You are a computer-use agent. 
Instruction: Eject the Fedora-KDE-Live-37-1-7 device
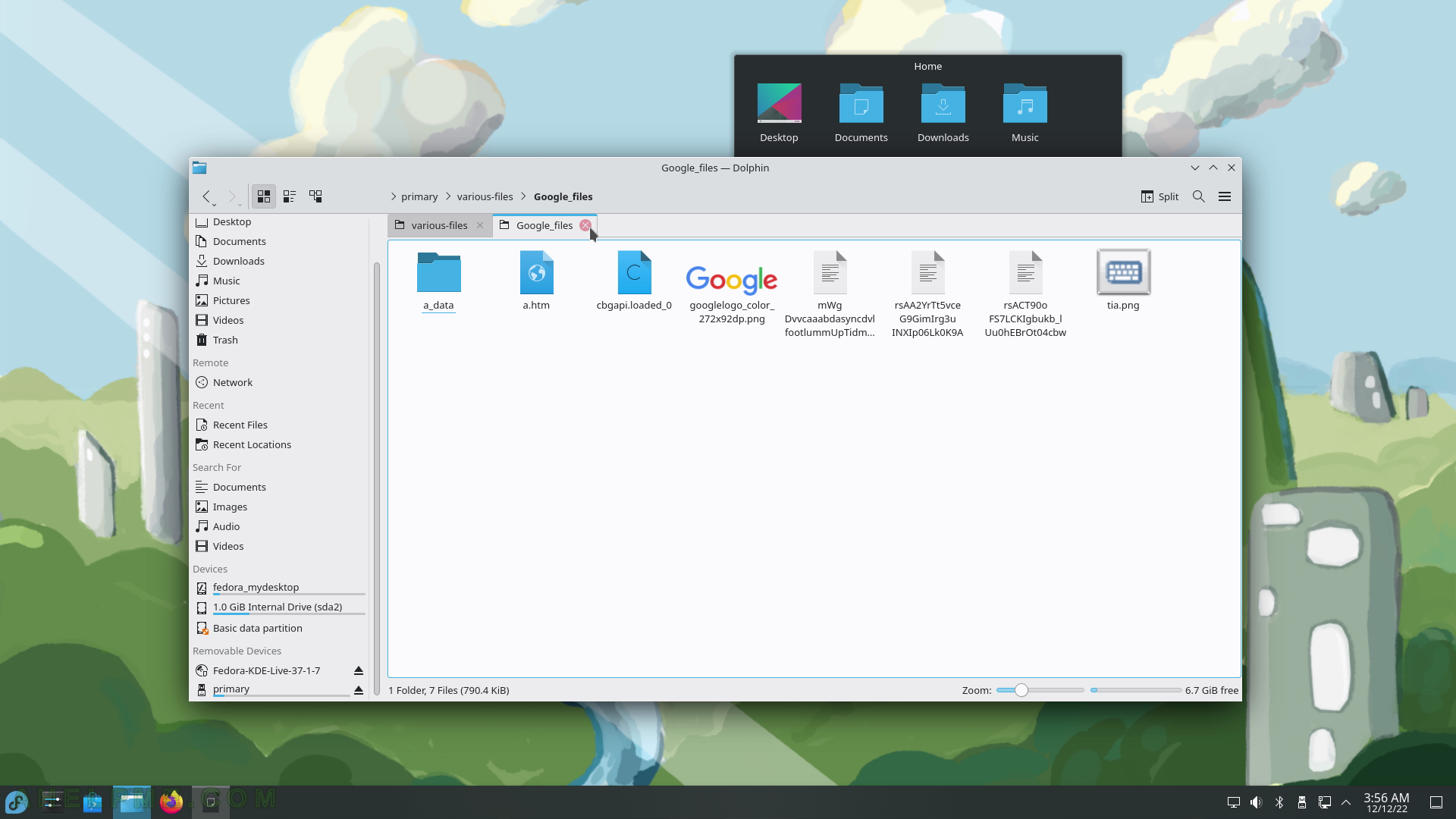[359, 670]
